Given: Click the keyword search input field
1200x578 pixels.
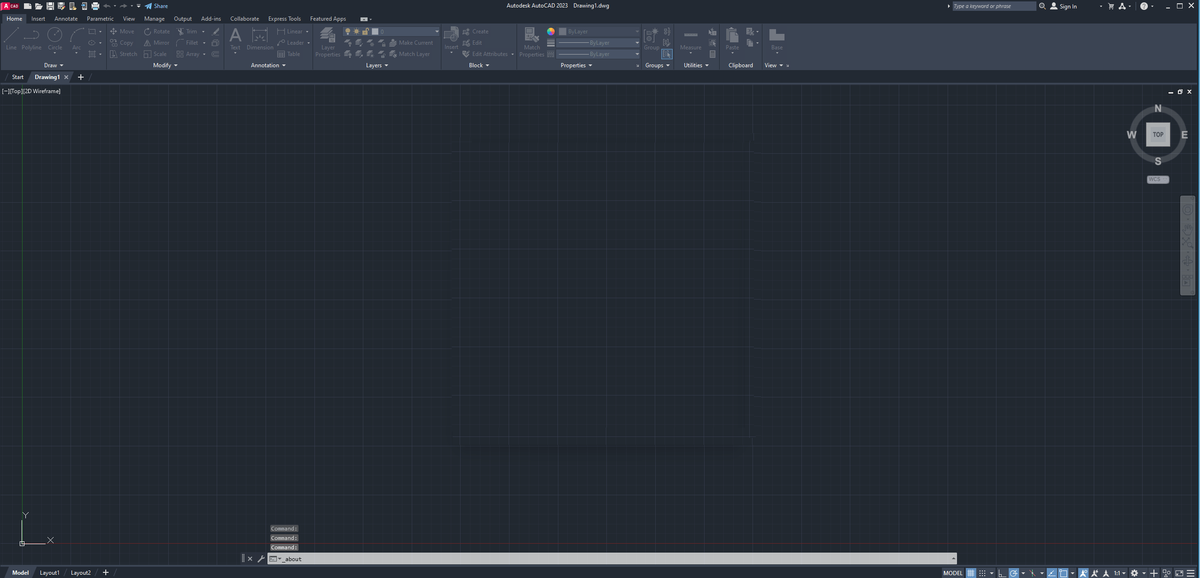Looking at the screenshot, I should point(993,6).
